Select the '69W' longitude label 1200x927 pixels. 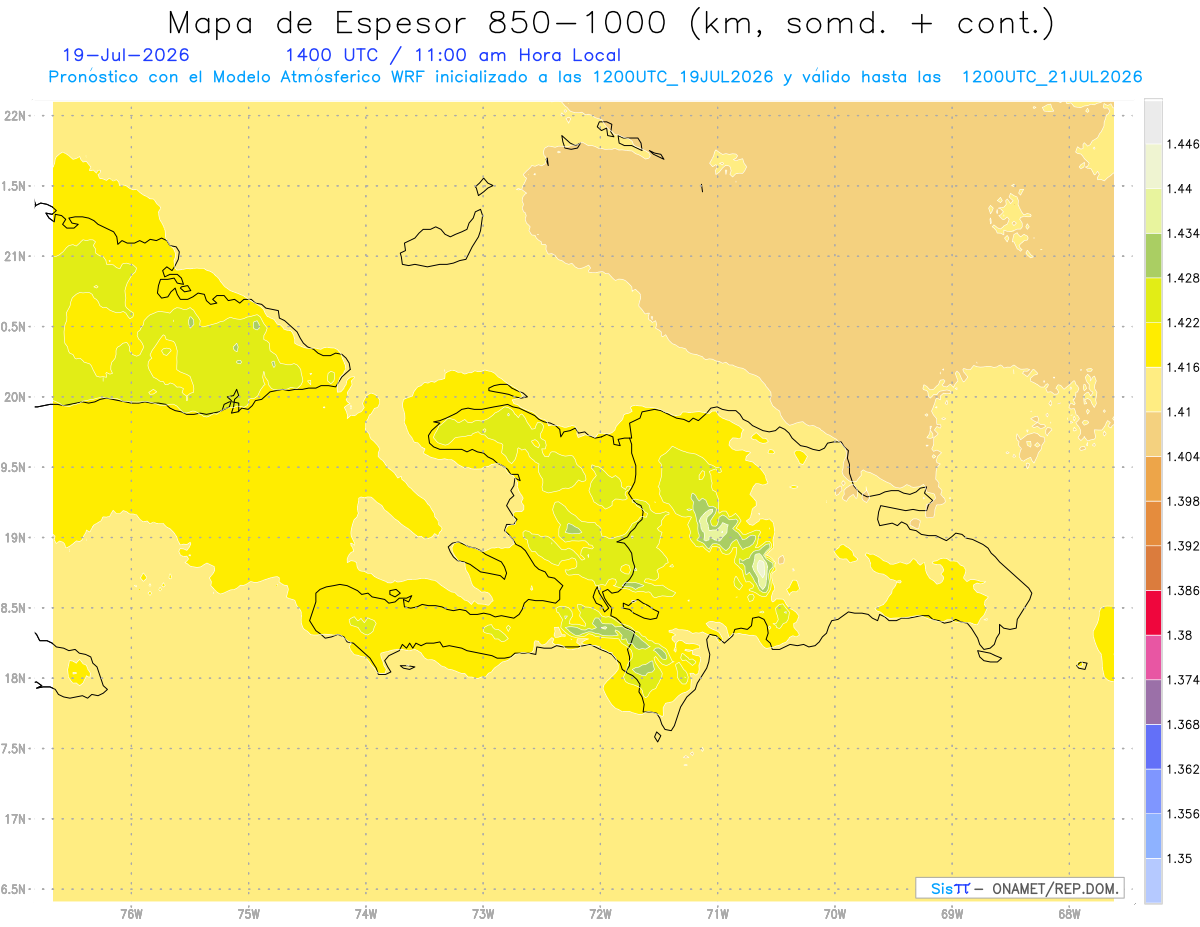[x=952, y=915]
